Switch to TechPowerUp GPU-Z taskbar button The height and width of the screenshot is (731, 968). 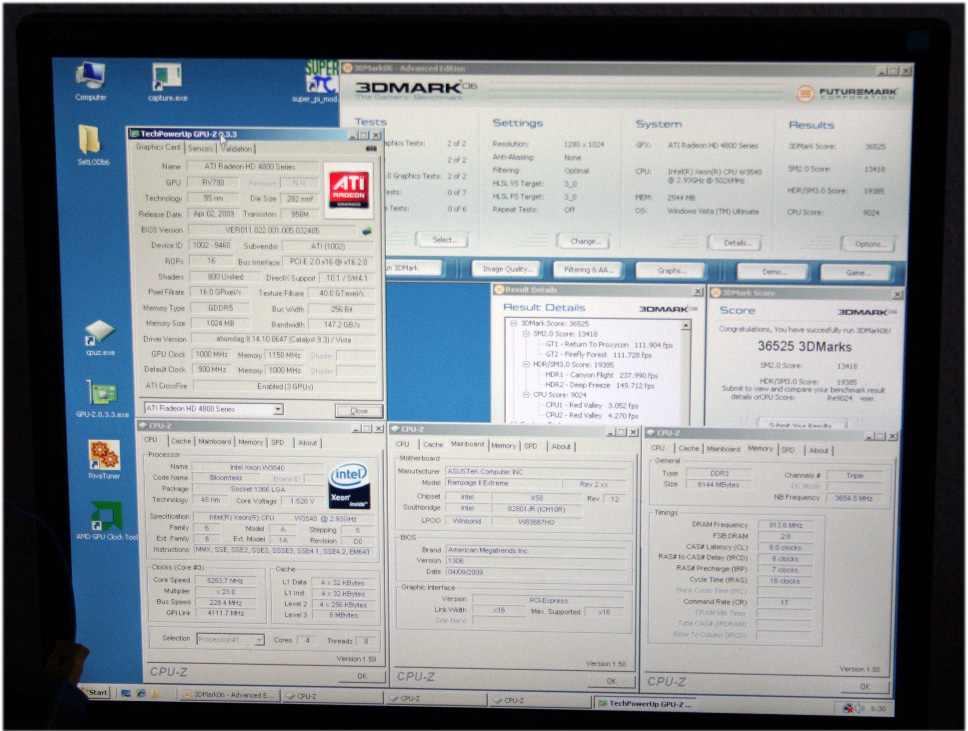click(x=647, y=703)
